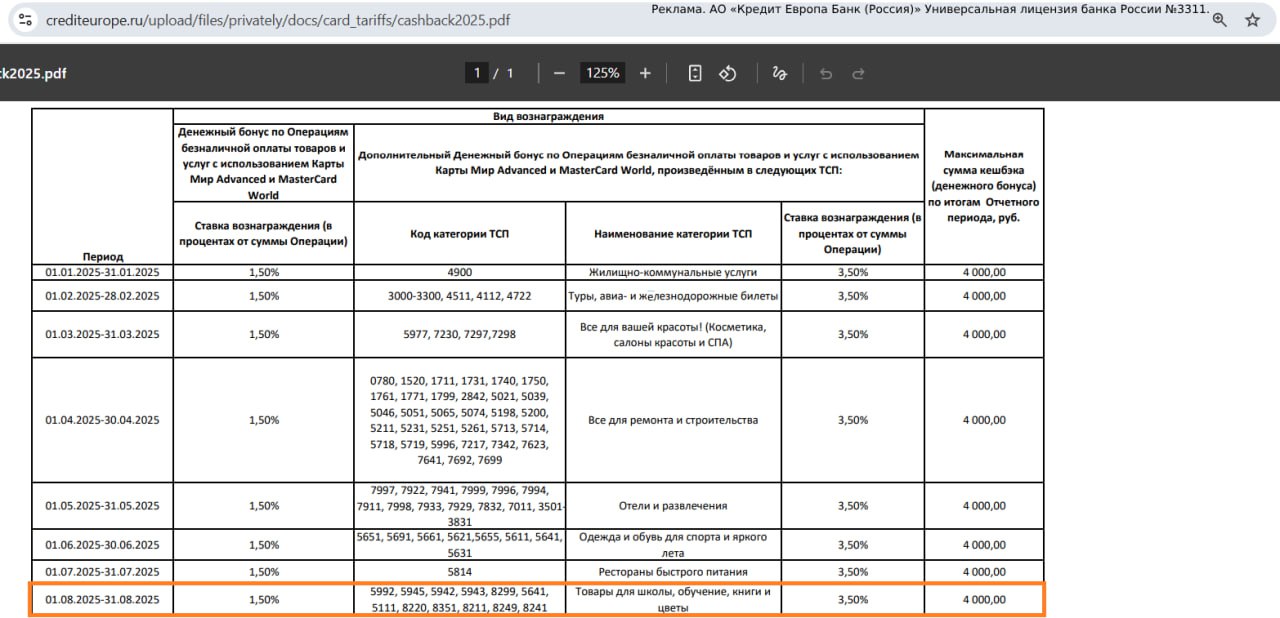1280x618 pixels.
Task: Click 'Все для ремонта и строительства' cell
Action: (672, 420)
